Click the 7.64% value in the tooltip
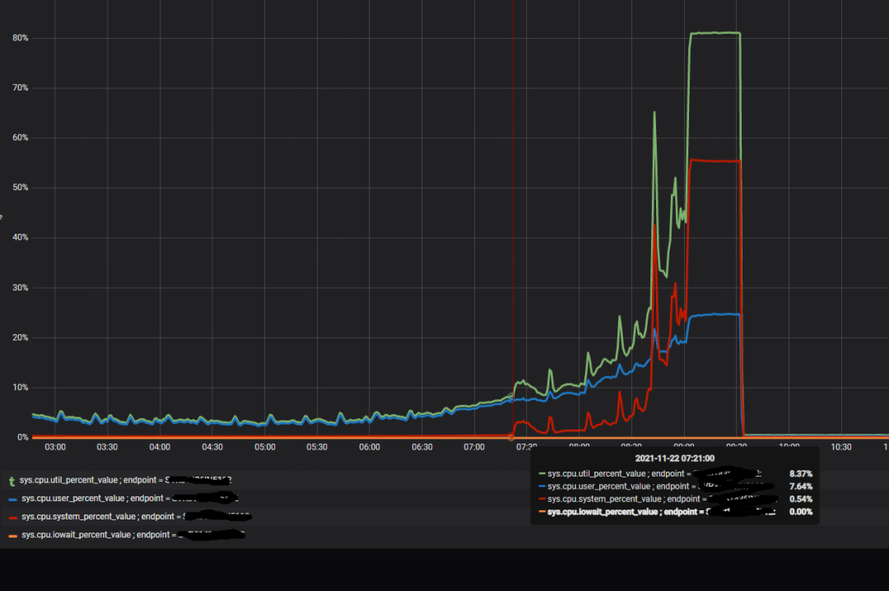The width and height of the screenshot is (889, 591). 800,486
